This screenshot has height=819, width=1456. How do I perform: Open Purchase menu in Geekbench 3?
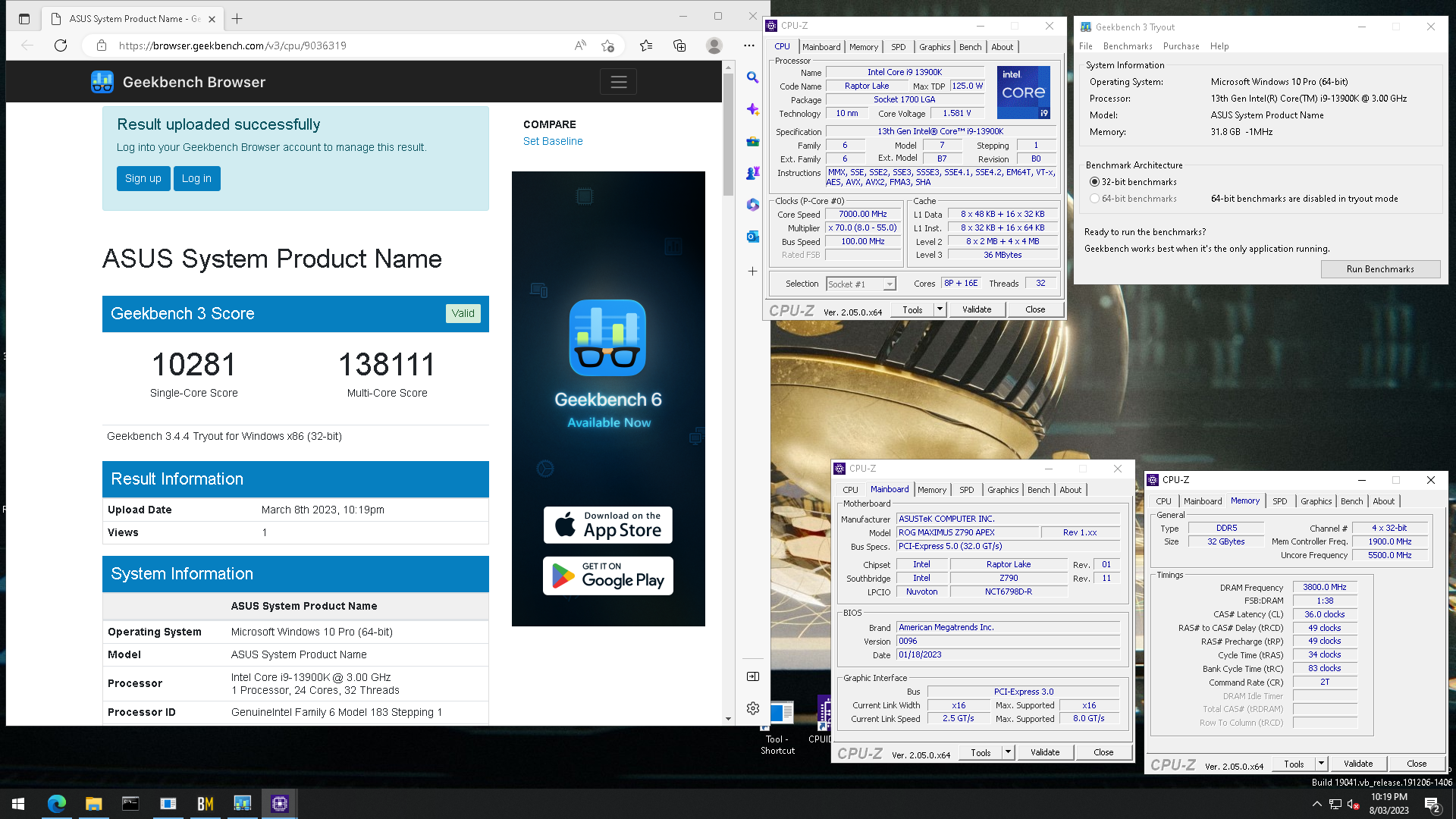[x=1181, y=46]
